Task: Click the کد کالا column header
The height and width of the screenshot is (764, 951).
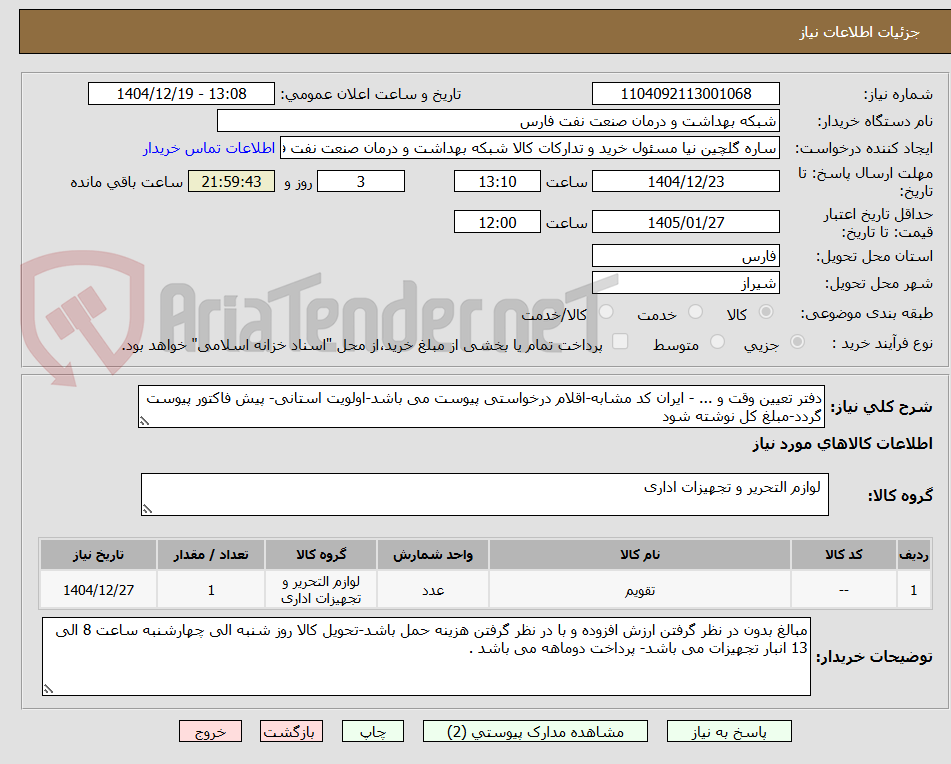Action: [x=843, y=555]
